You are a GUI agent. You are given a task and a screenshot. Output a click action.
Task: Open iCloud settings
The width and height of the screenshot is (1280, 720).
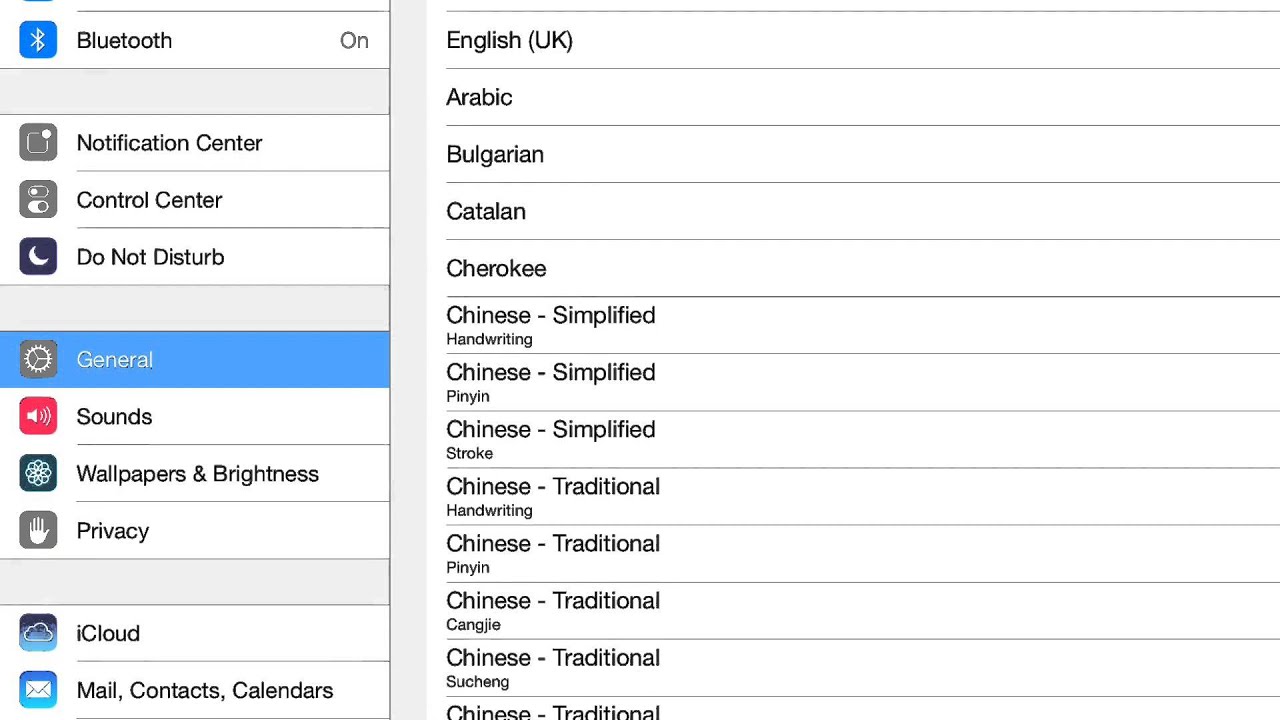[195, 633]
